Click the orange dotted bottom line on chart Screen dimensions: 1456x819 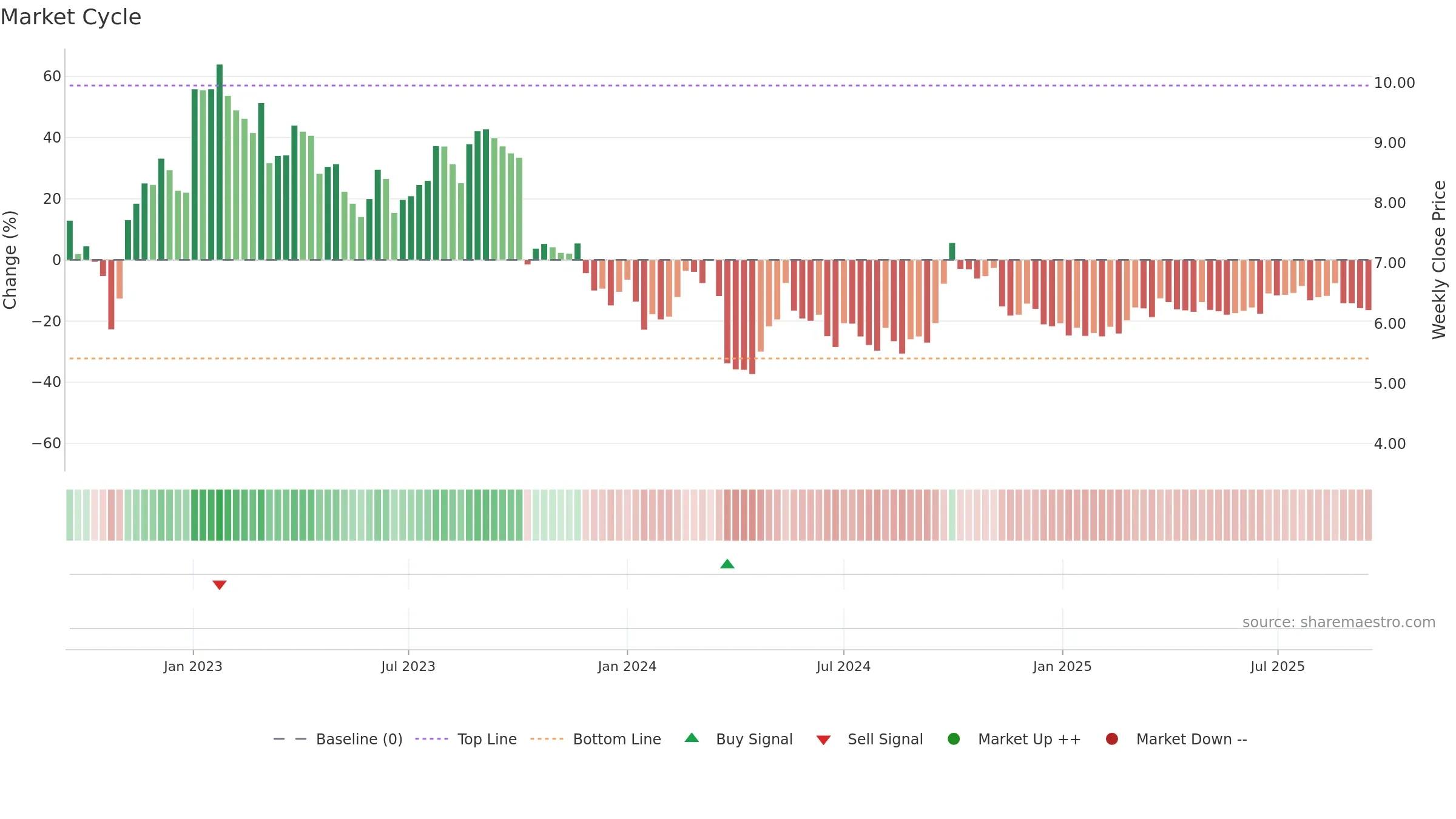719,359
